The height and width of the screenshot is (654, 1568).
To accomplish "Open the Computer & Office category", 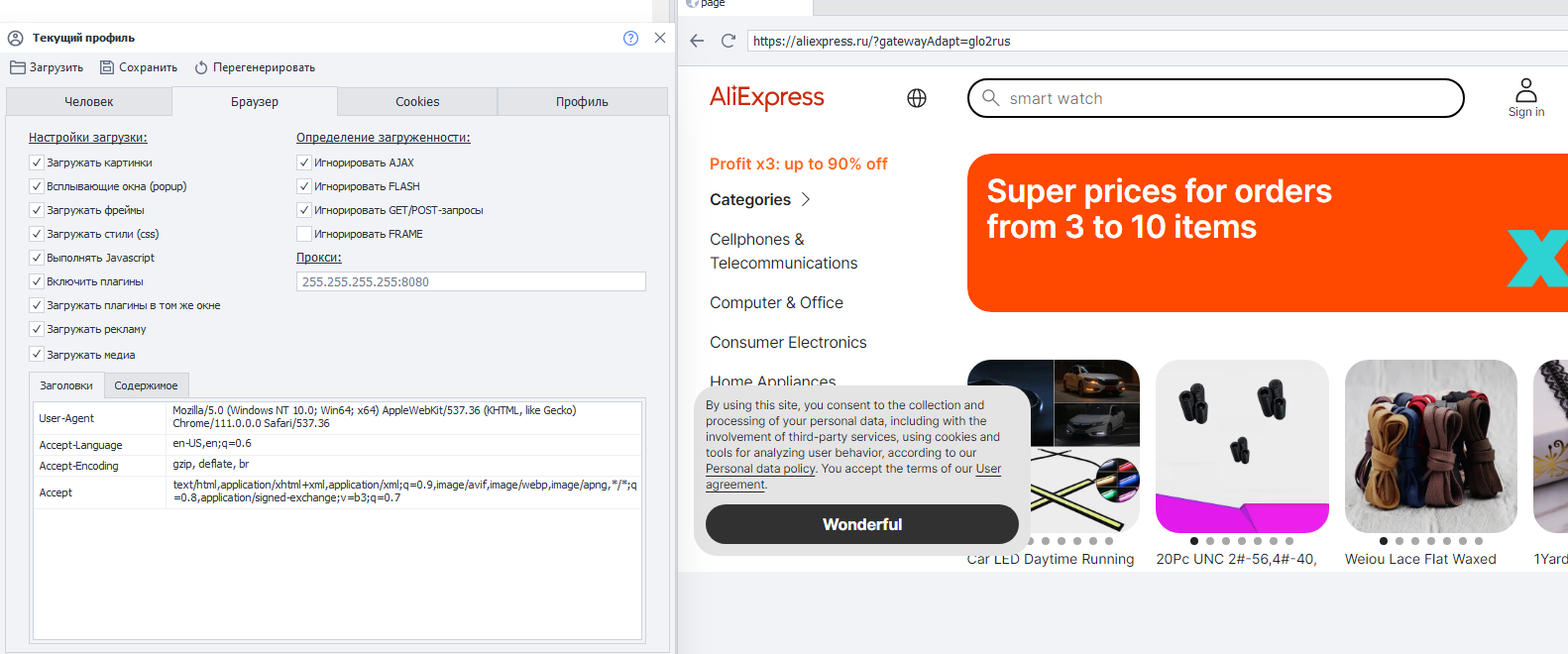I will tap(776, 302).
